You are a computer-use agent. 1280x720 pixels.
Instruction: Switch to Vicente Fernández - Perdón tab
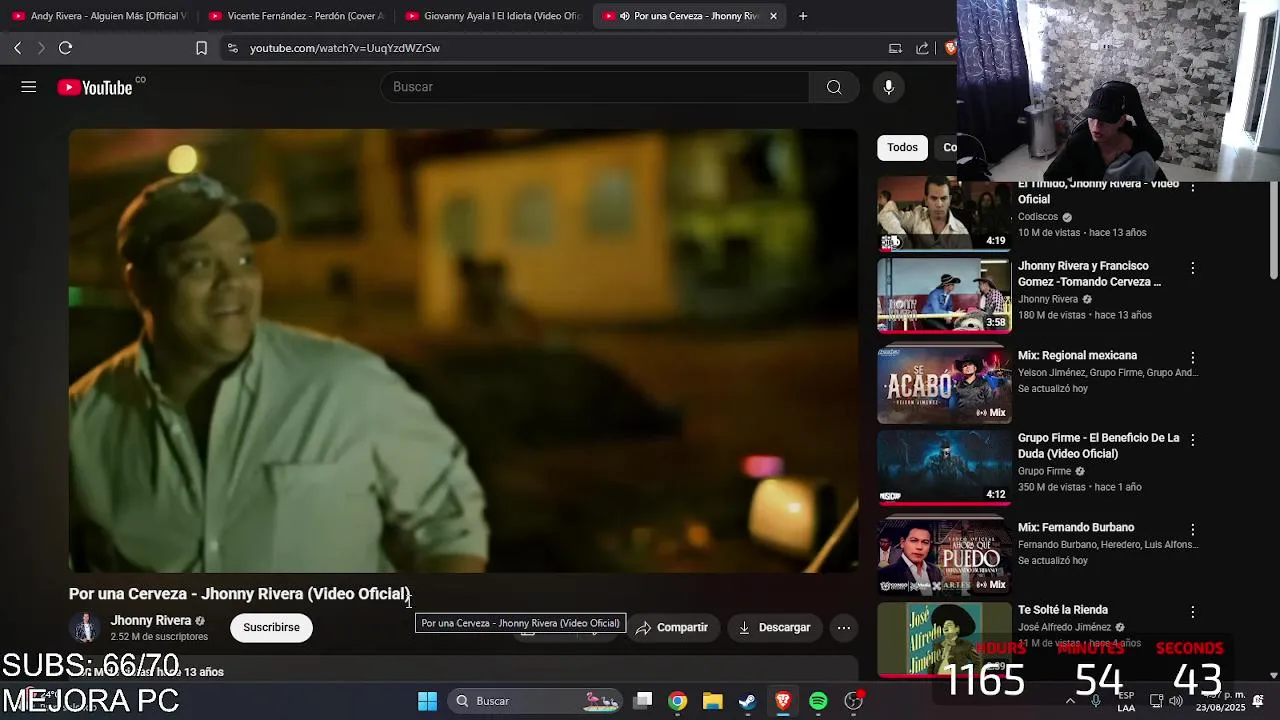pyautogui.click(x=296, y=16)
